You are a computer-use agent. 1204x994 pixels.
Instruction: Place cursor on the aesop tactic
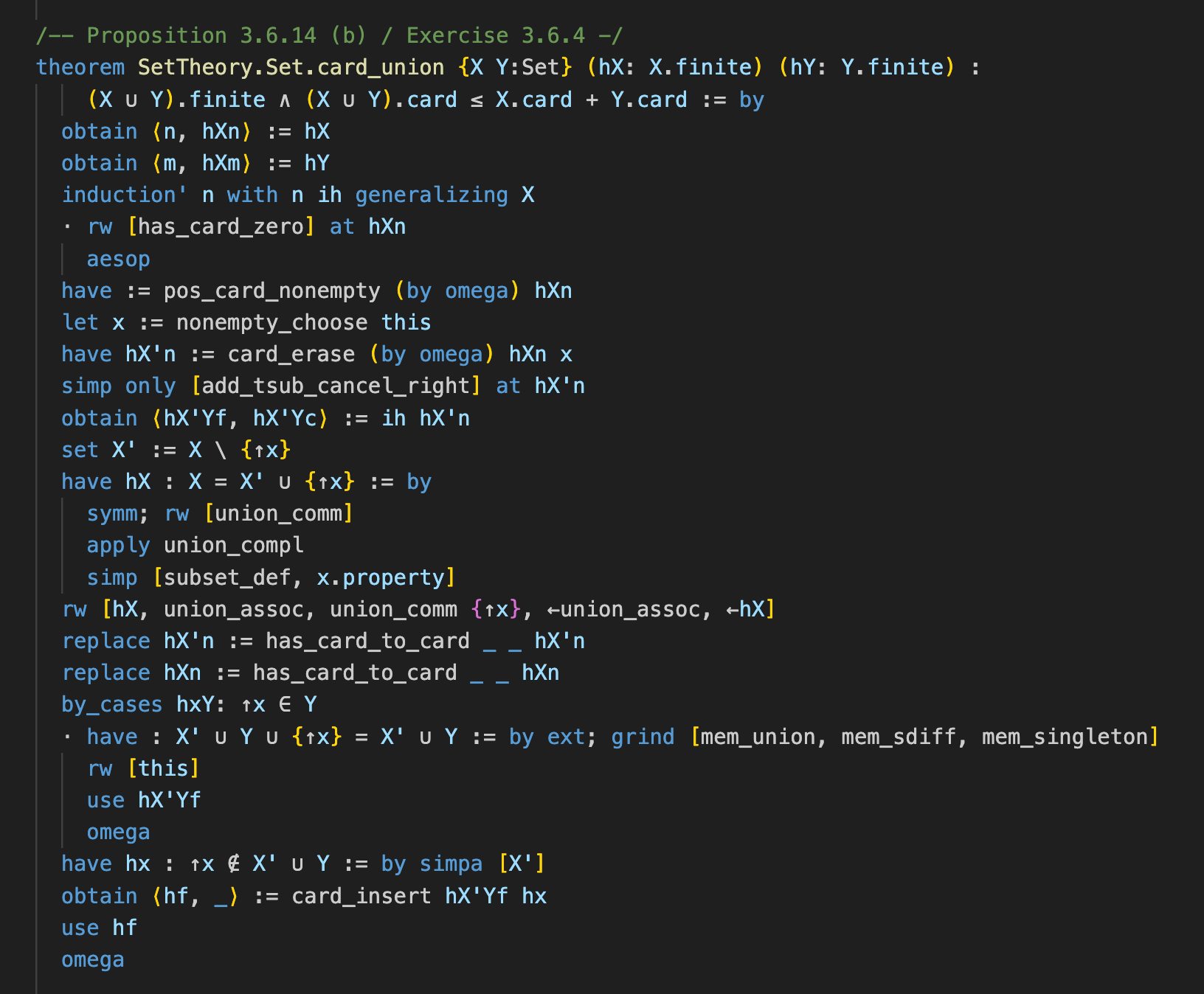(118, 259)
